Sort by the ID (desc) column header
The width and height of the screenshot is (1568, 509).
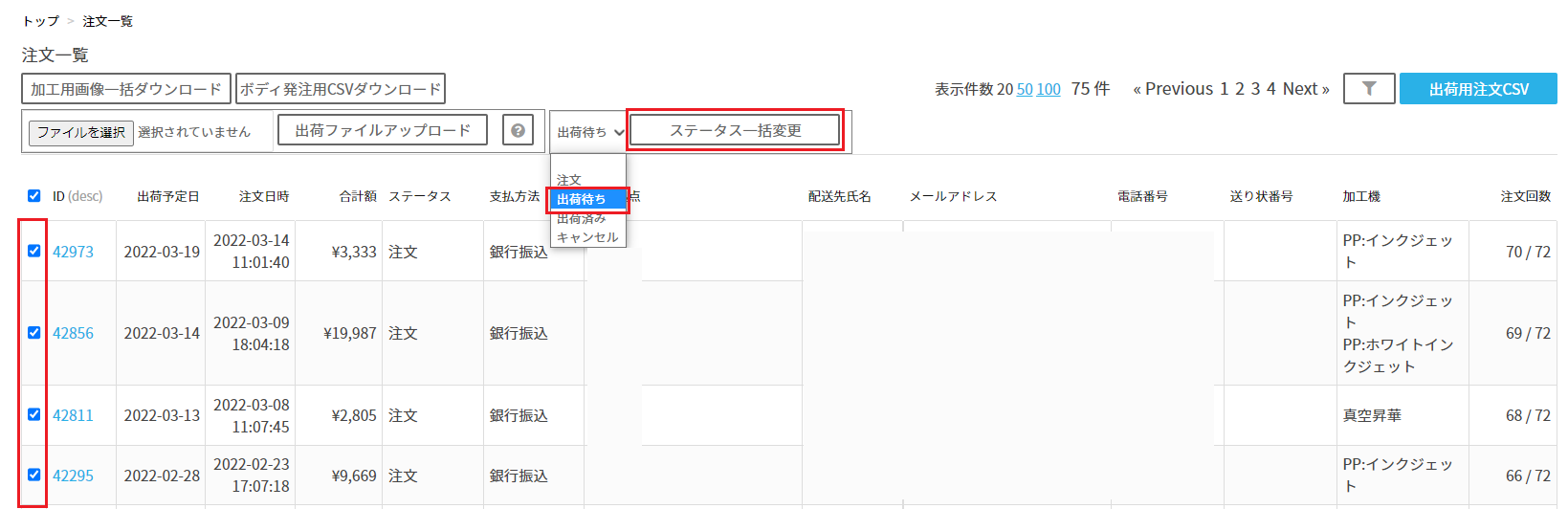pyautogui.click(x=77, y=196)
